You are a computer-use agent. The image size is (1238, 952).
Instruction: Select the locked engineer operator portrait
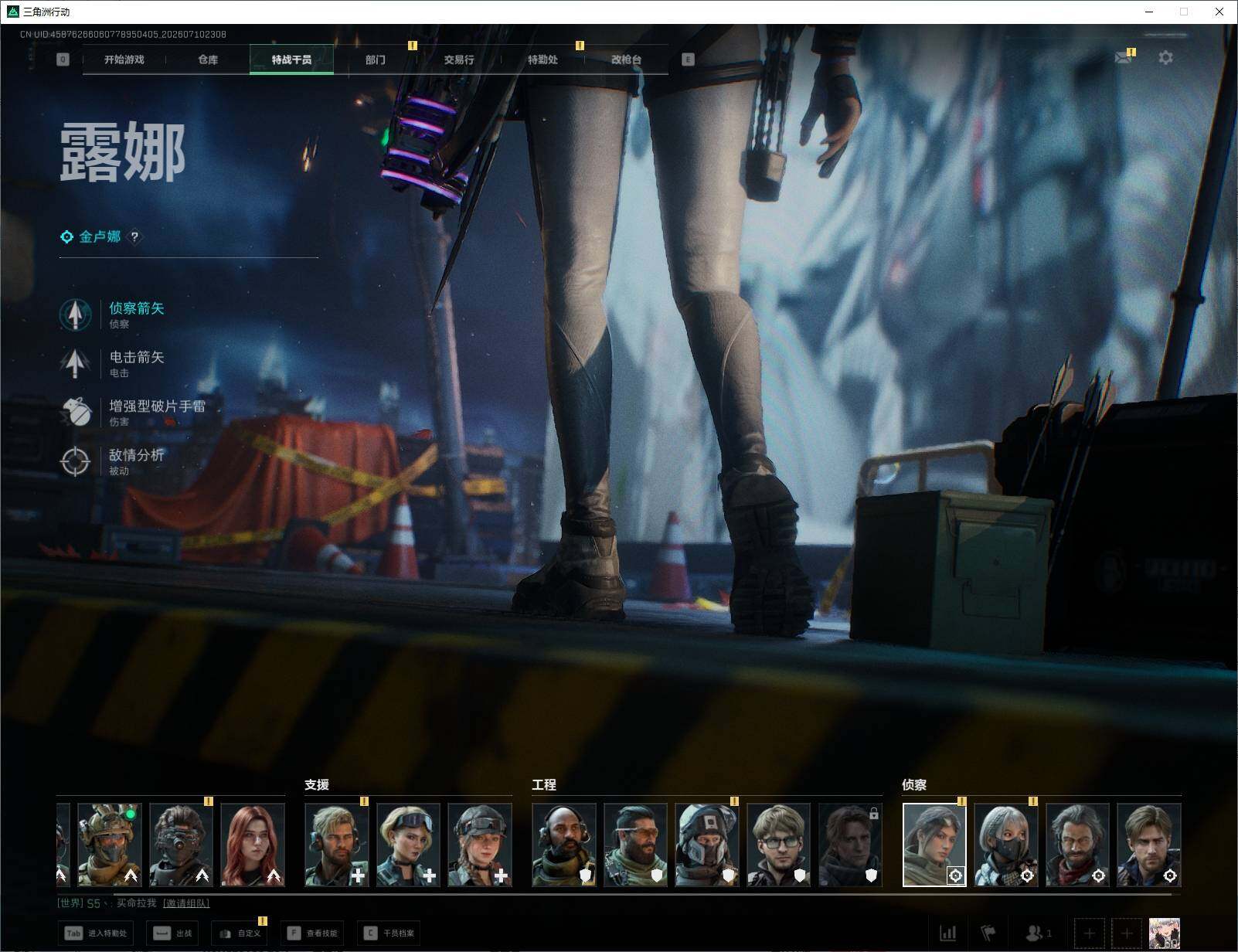click(850, 845)
